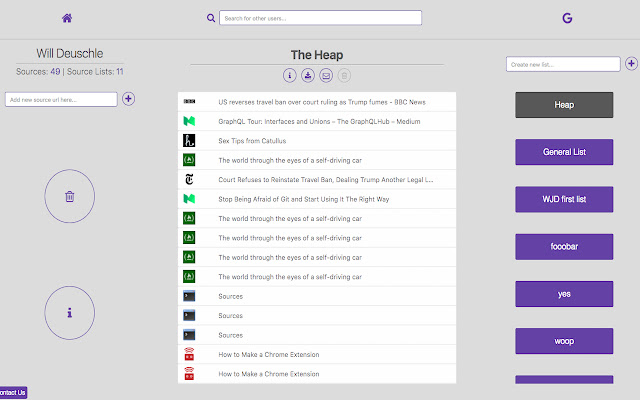Viewport: 640px width, 400px height.
Task: Open Court Refuses to Reinstate Travel Ban
Action: coord(326,180)
